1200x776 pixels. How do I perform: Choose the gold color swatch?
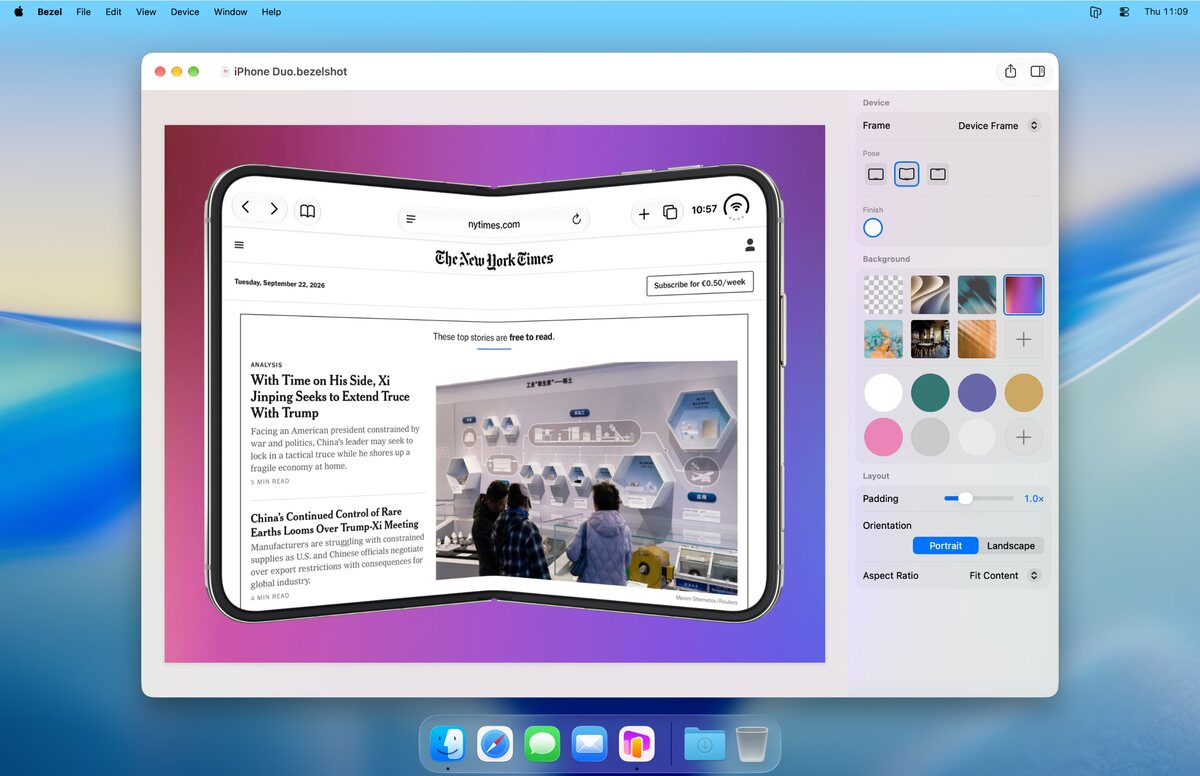point(1024,393)
